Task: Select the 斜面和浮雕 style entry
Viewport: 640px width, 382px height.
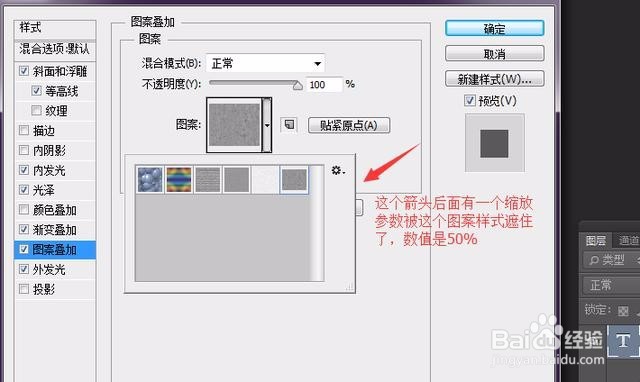Action: (60, 71)
